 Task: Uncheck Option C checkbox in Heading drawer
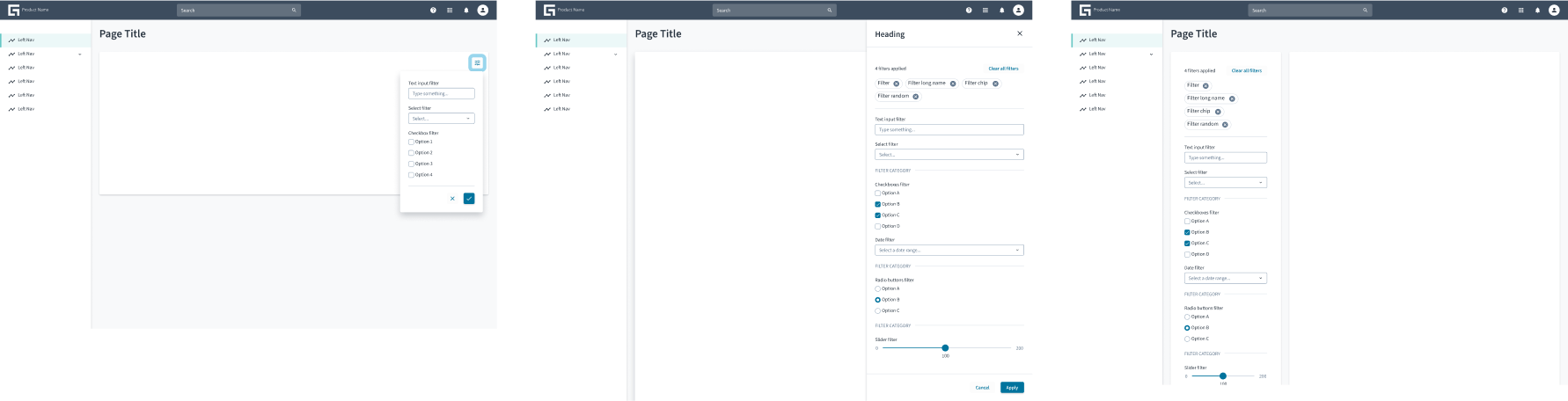877,215
